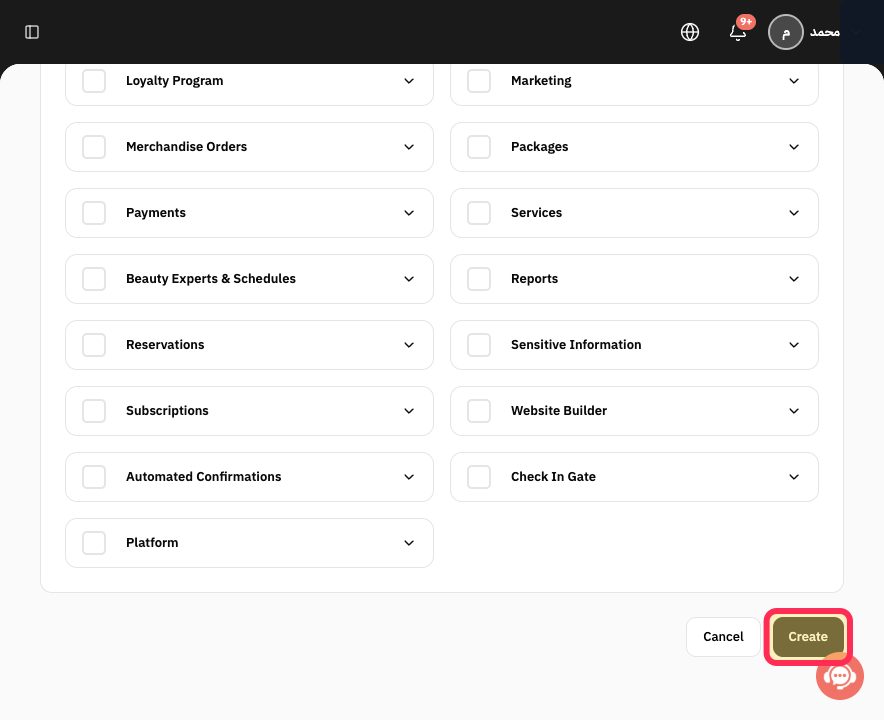Toggle the sidebar panel icon

coord(32,32)
